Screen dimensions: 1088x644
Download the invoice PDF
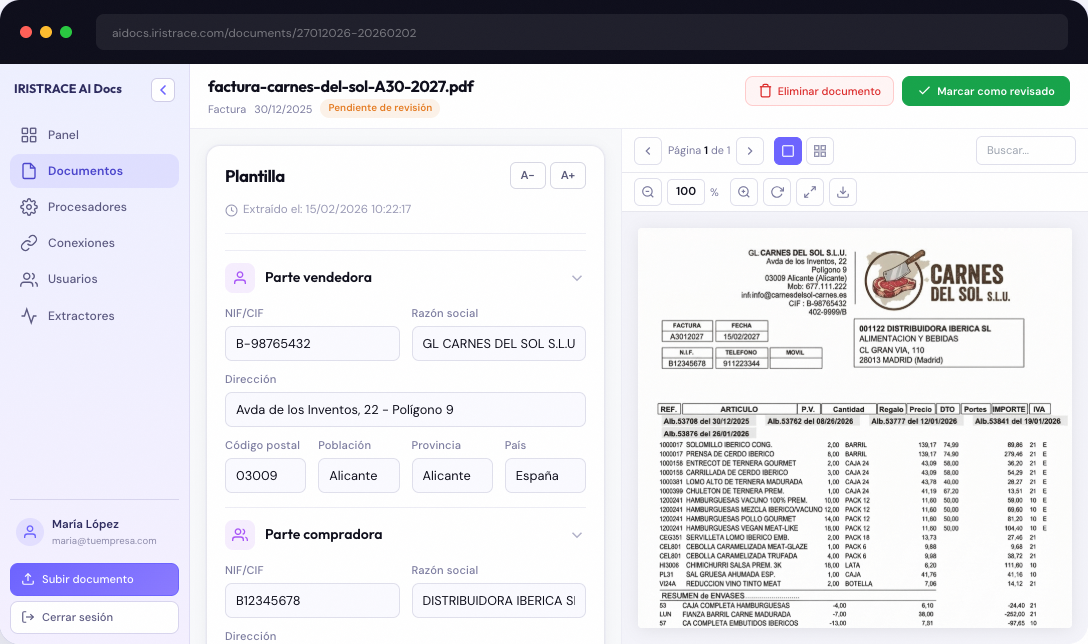pyautogui.click(x=843, y=191)
